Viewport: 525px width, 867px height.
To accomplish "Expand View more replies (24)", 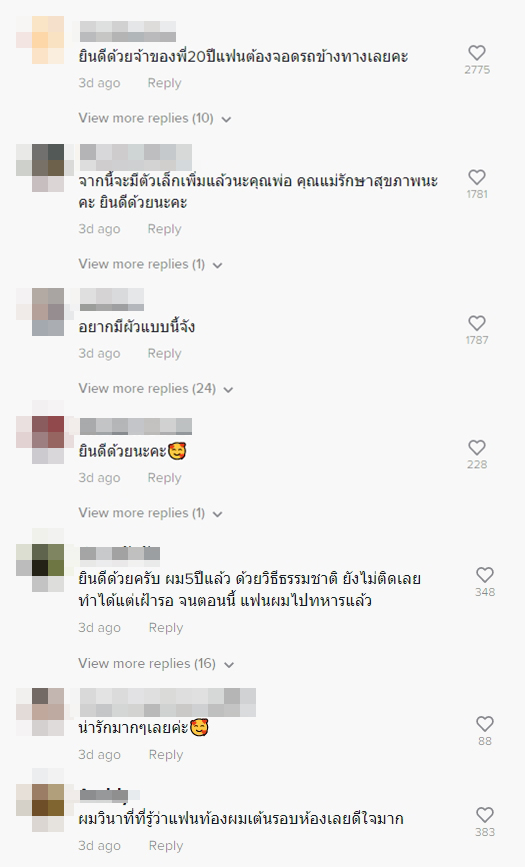I will [x=155, y=389].
